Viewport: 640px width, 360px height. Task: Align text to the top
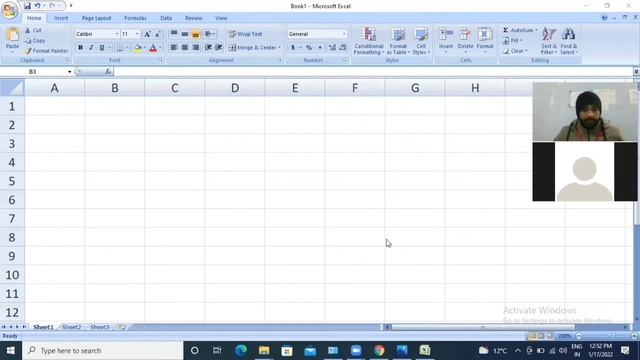(x=174, y=34)
